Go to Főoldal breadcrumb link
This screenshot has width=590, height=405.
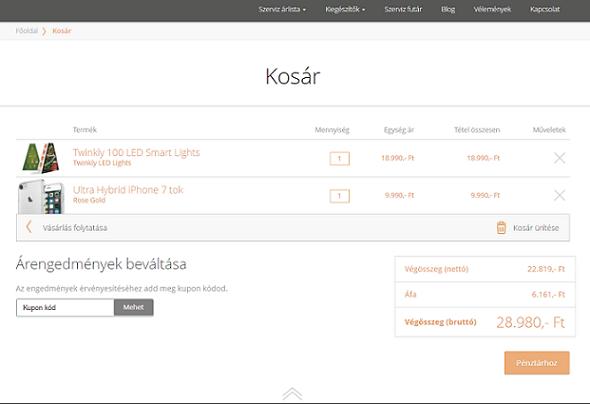[x=27, y=31]
